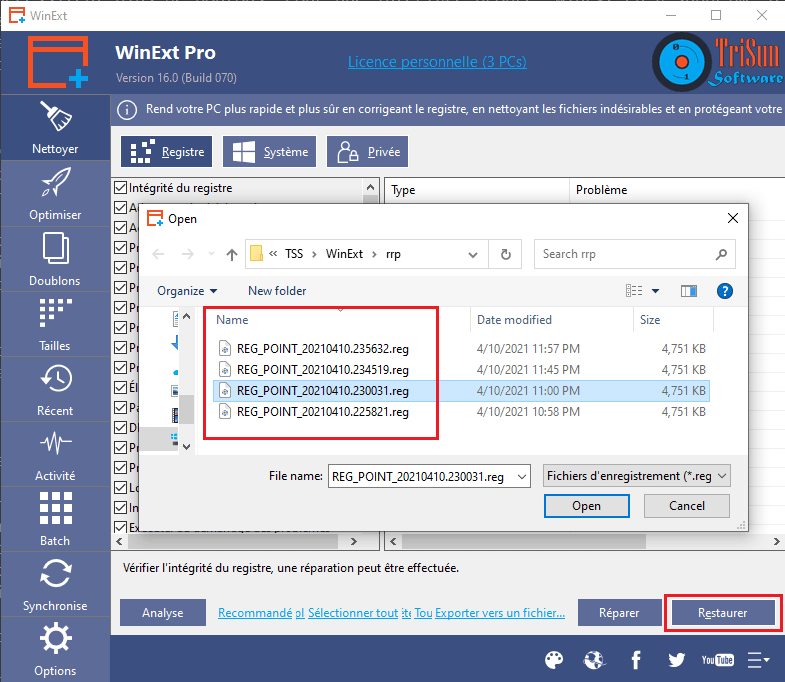Click New folder in Open dialog

(277, 291)
